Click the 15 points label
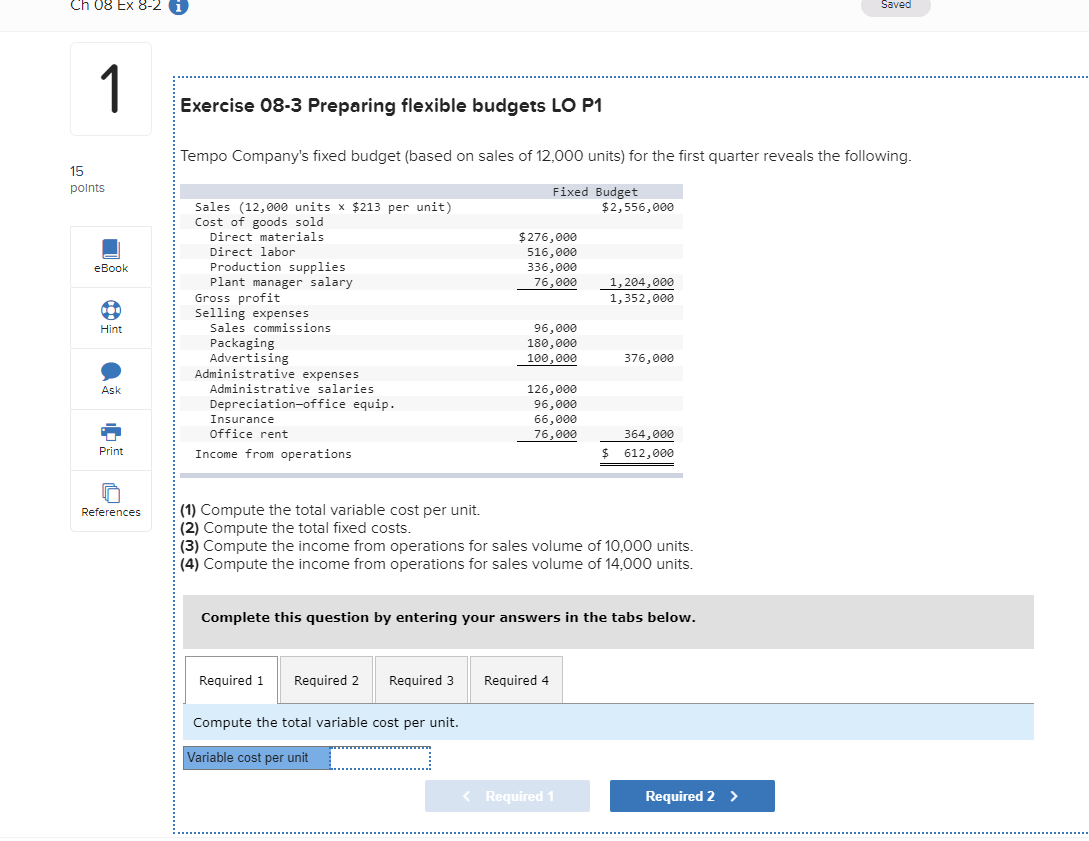The height and width of the screenshot is (841, 1089). tap(87, 178)
